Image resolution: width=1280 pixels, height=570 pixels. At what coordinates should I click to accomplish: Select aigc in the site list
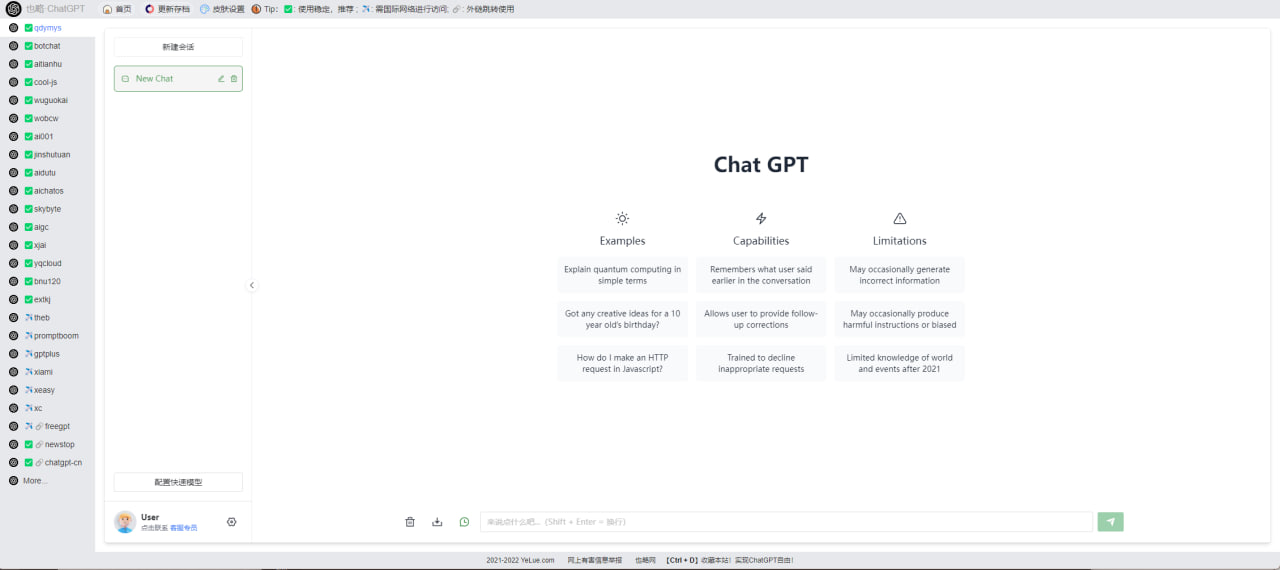tap(47, 227)
